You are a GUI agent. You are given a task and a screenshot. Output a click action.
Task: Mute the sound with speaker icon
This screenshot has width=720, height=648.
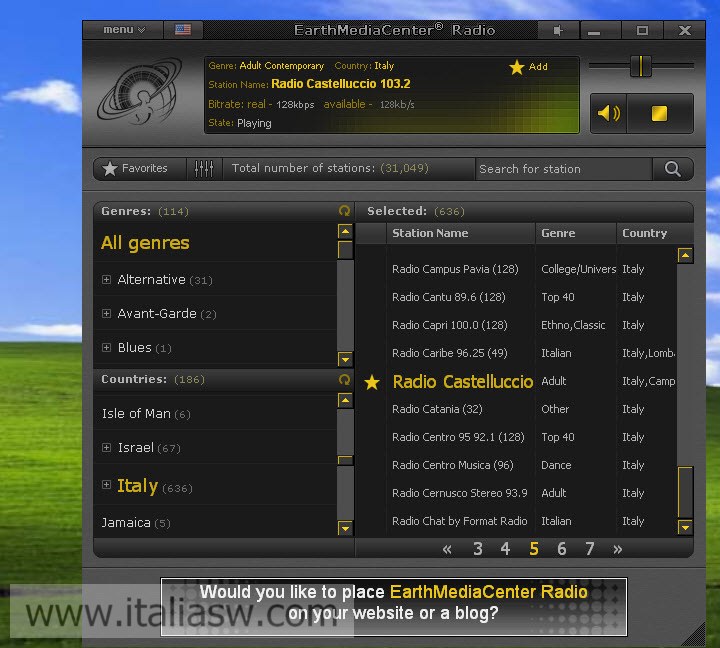tap(608, 113)
